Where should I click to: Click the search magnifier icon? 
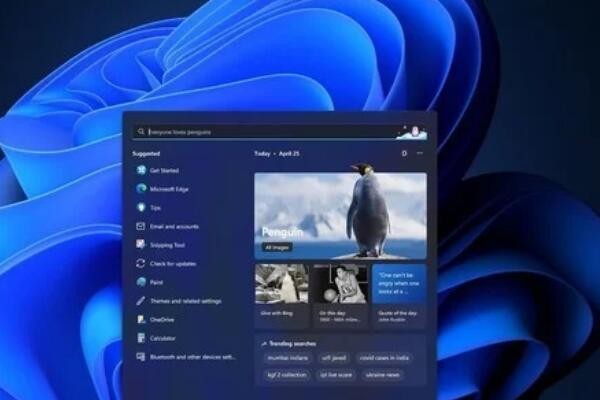click(141, 132)
